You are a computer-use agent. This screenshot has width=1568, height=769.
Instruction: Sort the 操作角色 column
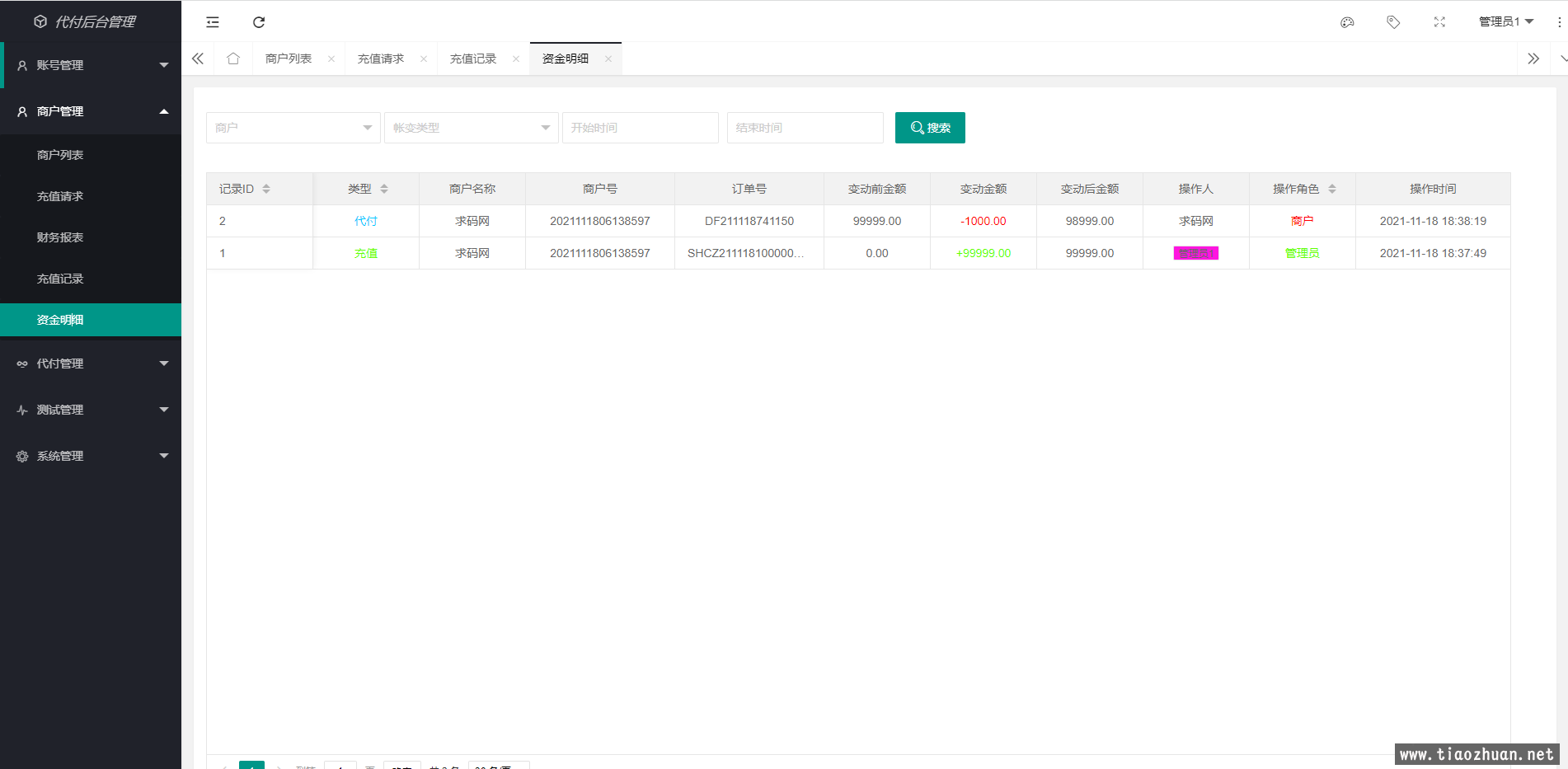1332,189
